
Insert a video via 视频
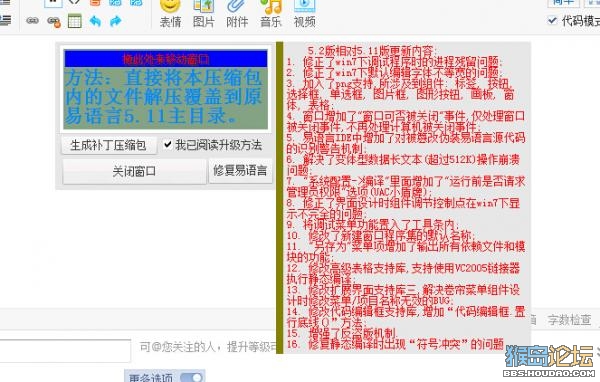click(x=305, y=14)
